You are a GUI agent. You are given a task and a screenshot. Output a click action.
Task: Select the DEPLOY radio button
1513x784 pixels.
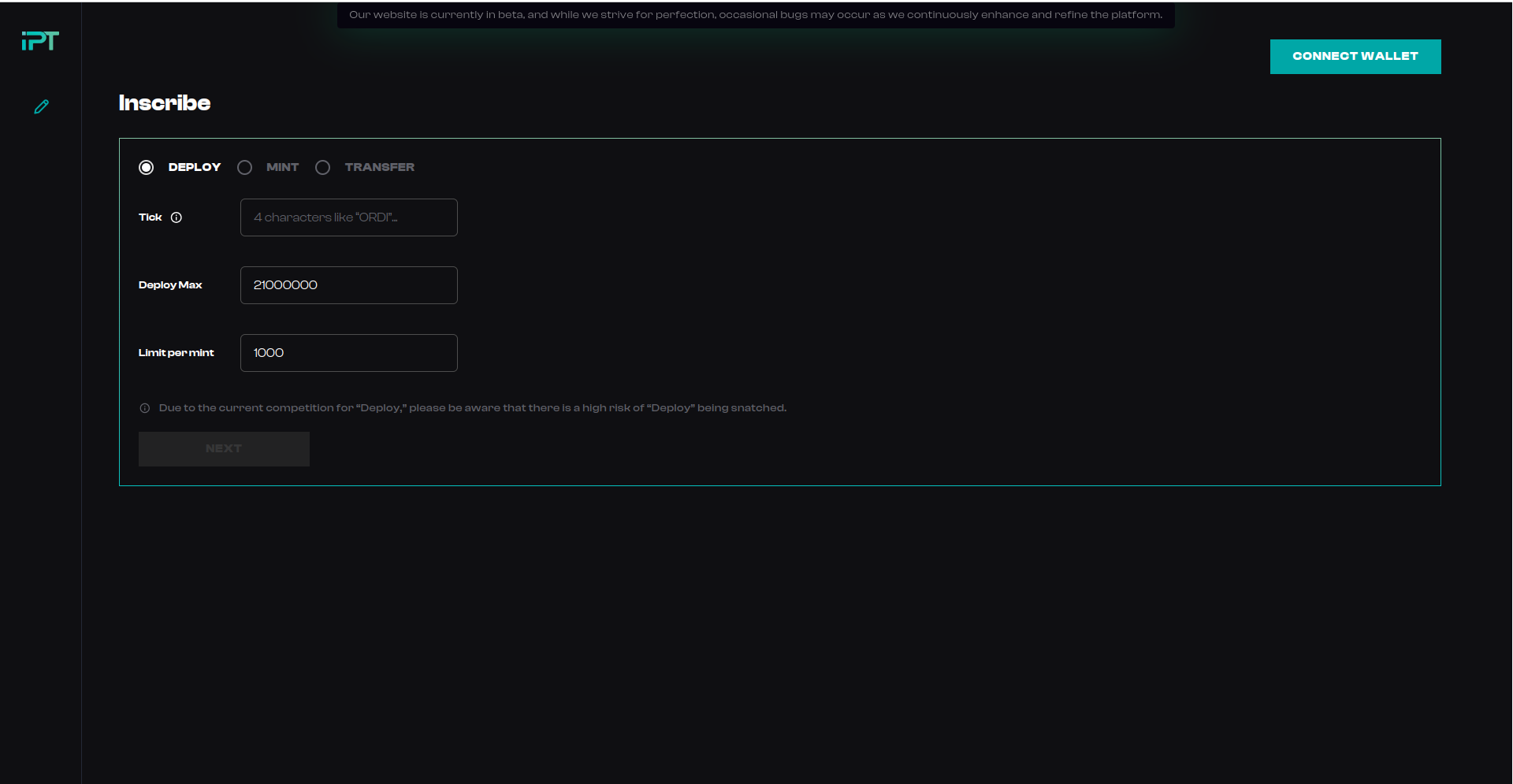[146, 167]
